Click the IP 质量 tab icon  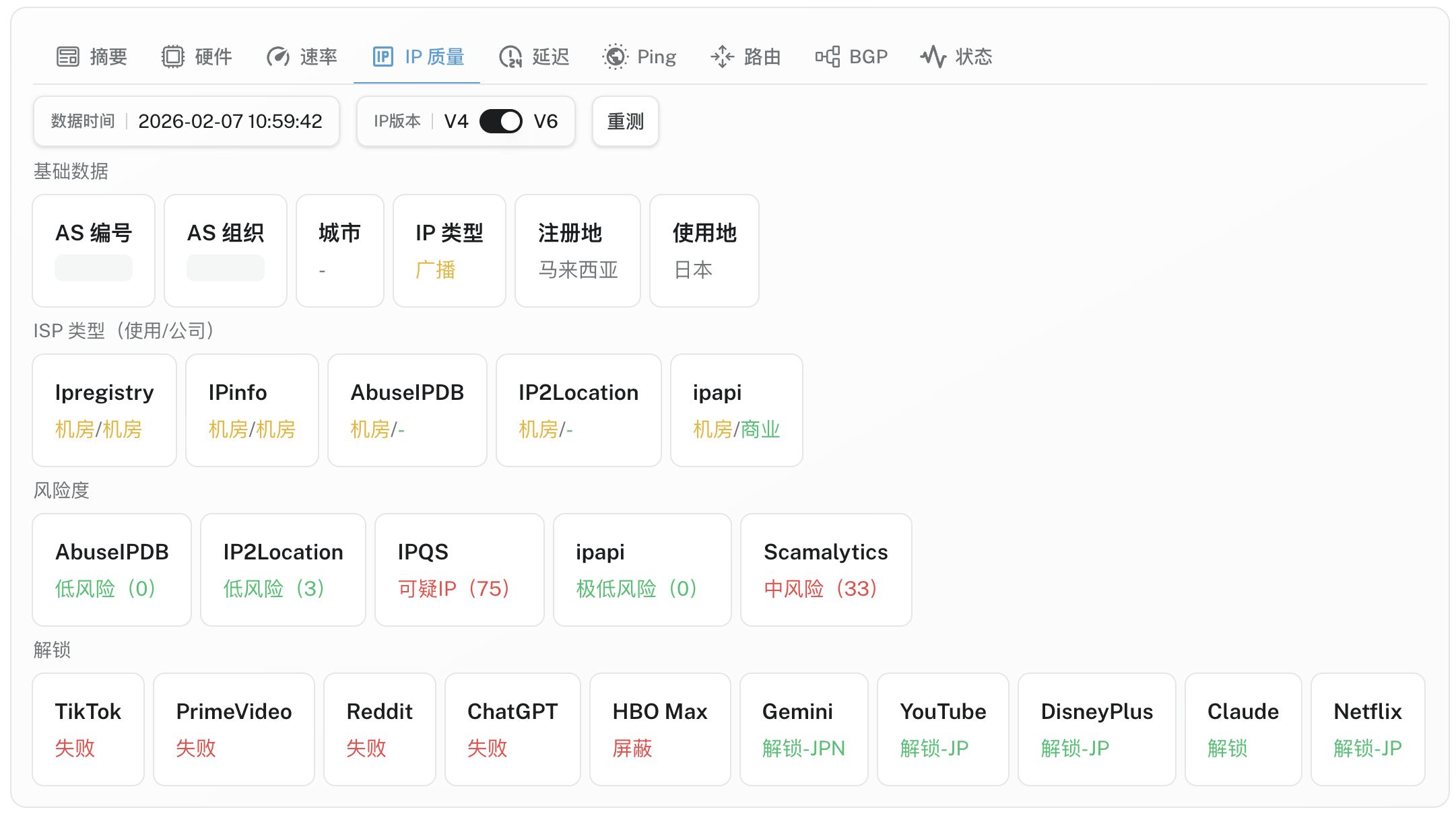click(383, 57)
